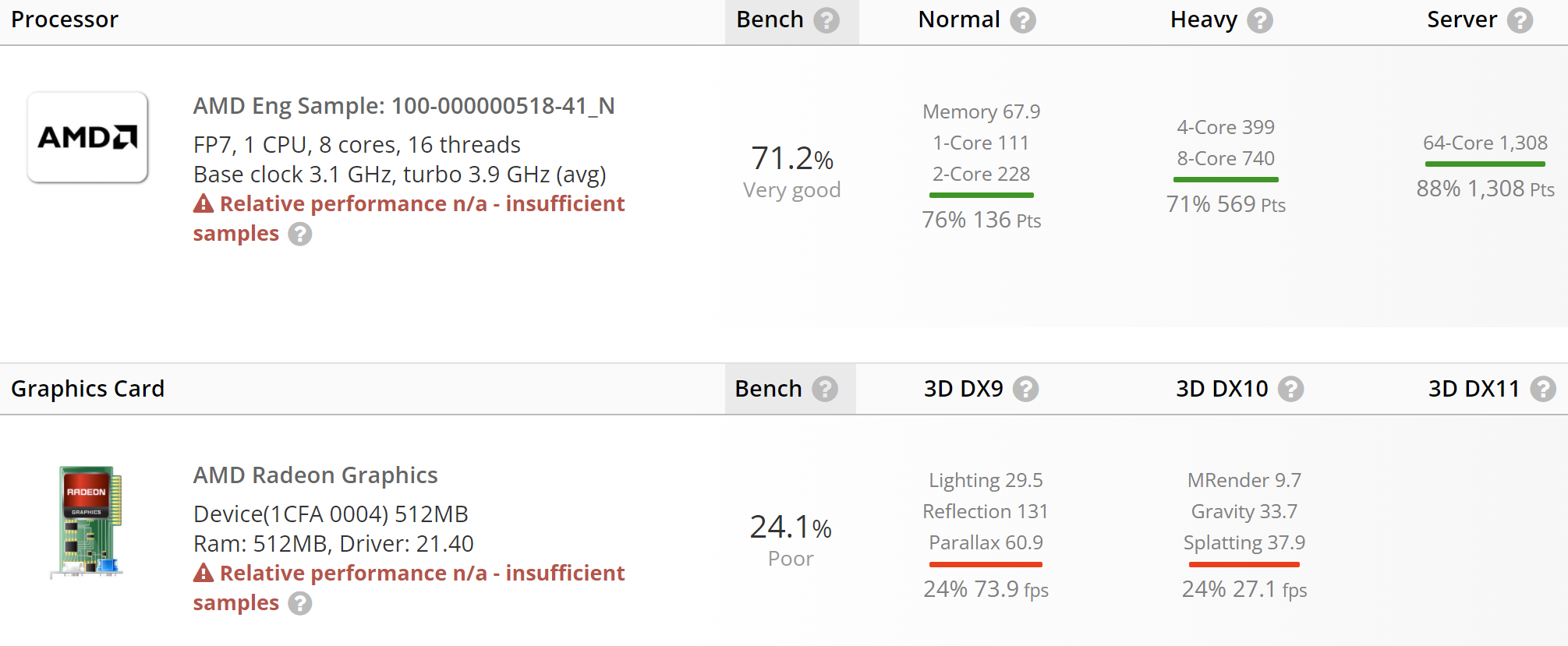Click the Radeon graphics card image
This screenshot has width=1568, height=646.
pos(87,524)
